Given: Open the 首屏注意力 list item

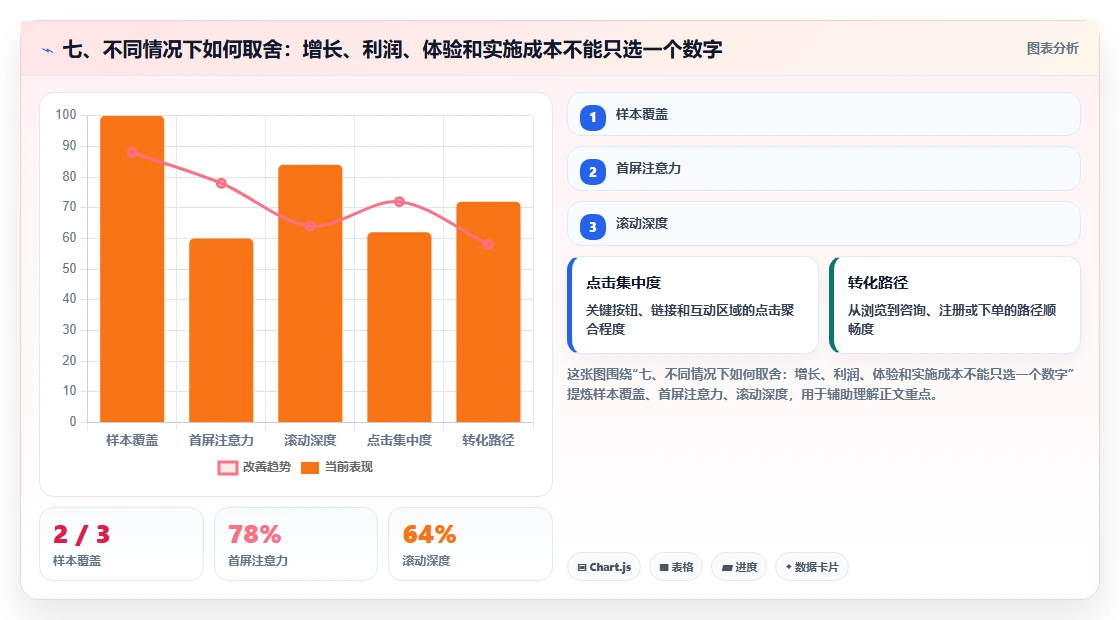Looking at the screenshot, I should click(824, 169).
